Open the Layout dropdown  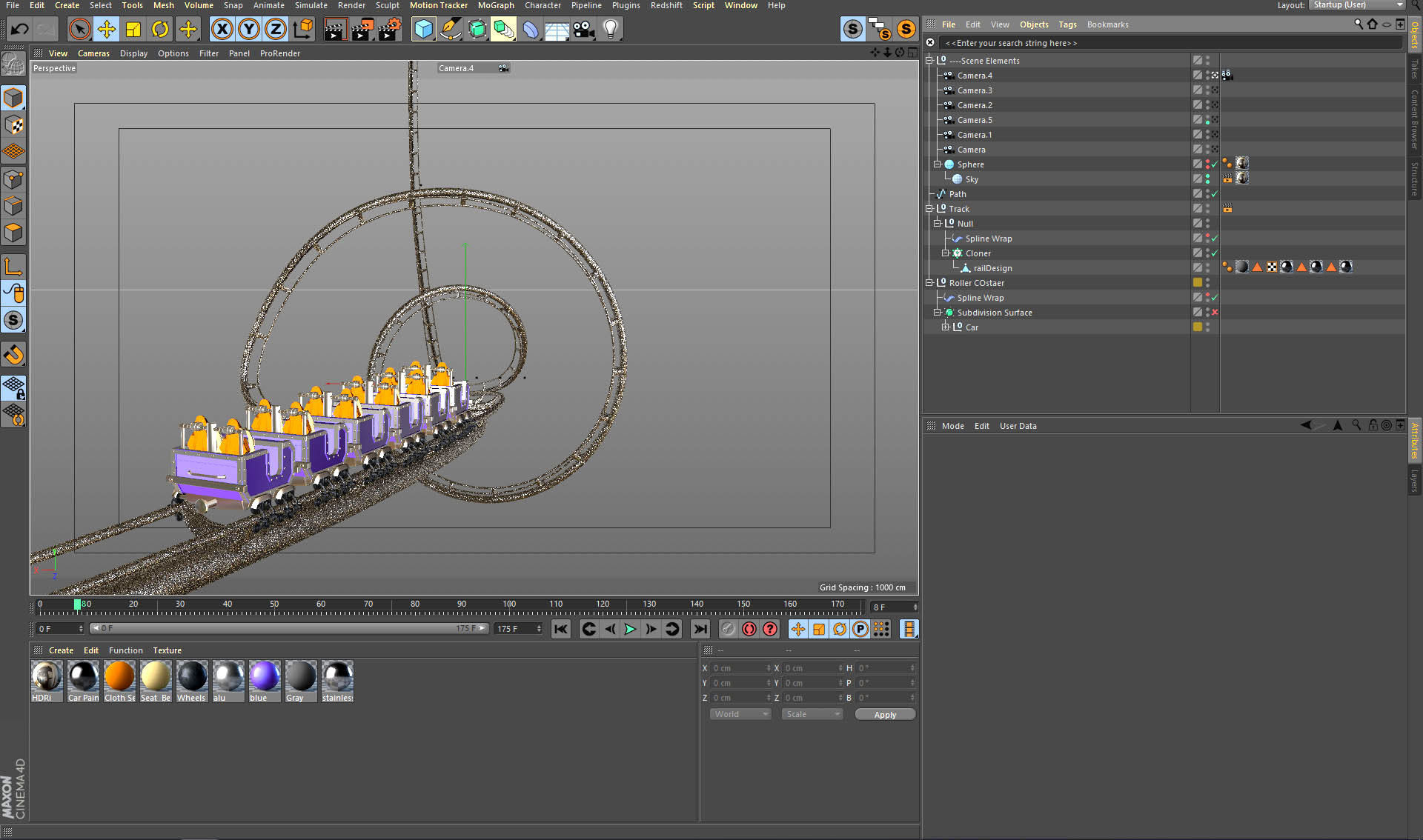click(x=1357, y=5)
